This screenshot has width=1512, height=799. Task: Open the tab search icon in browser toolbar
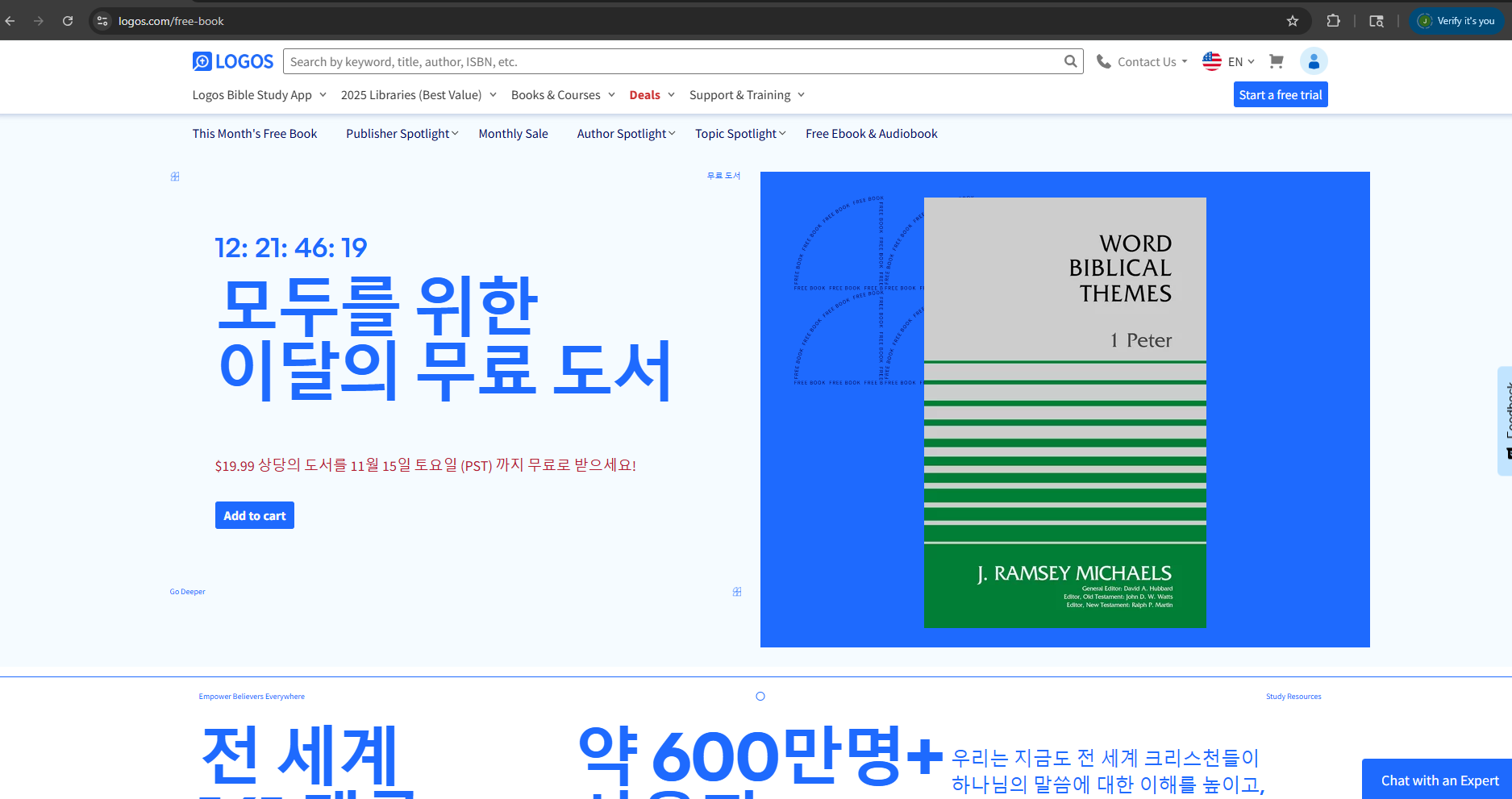click(1377, 21)
